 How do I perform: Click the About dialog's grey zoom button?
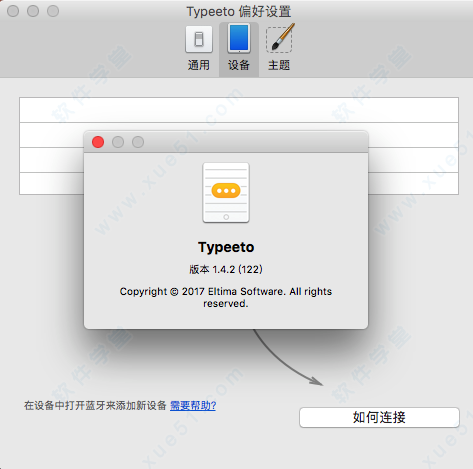[138, 142]
